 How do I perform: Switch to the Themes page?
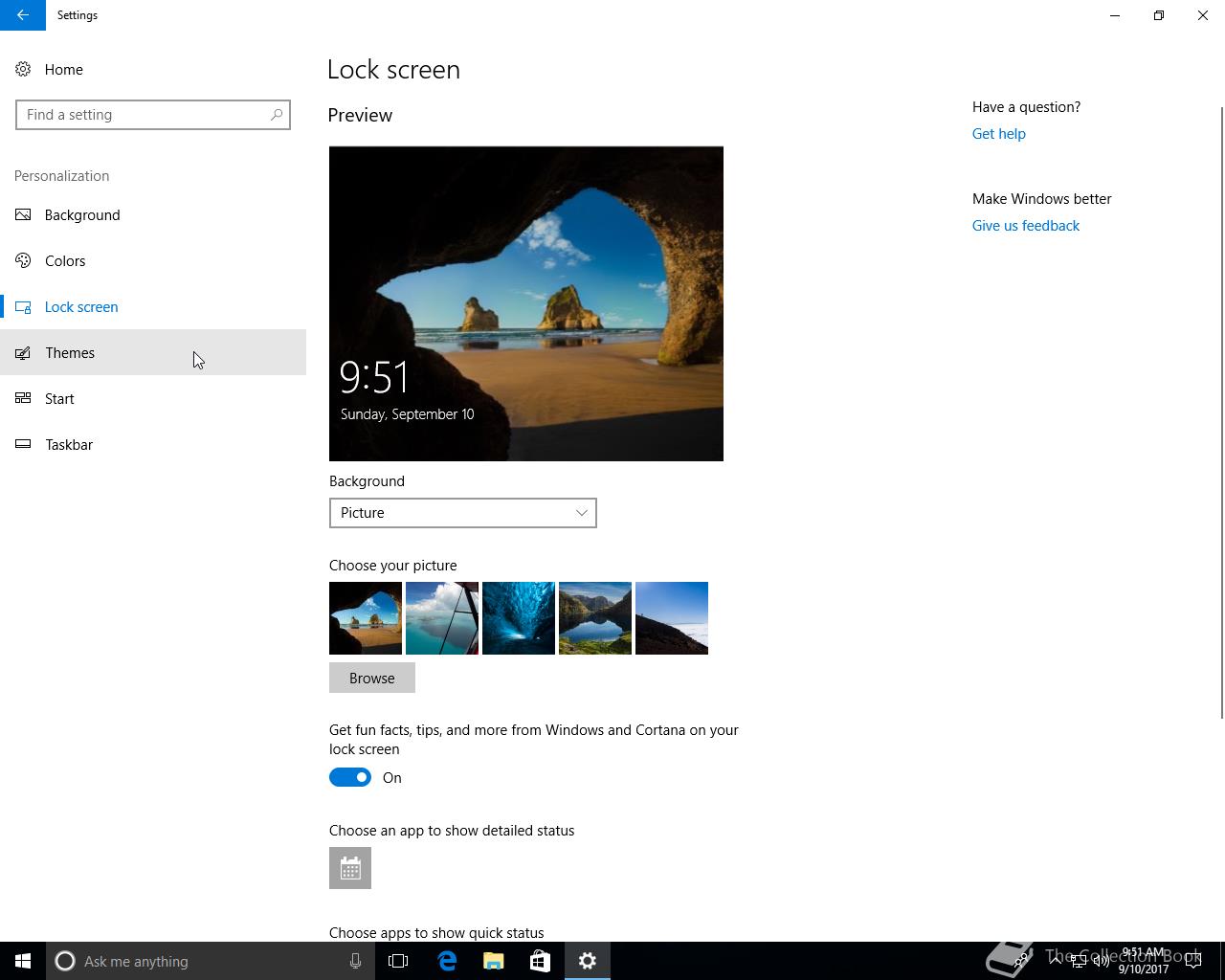pos(153,352)
